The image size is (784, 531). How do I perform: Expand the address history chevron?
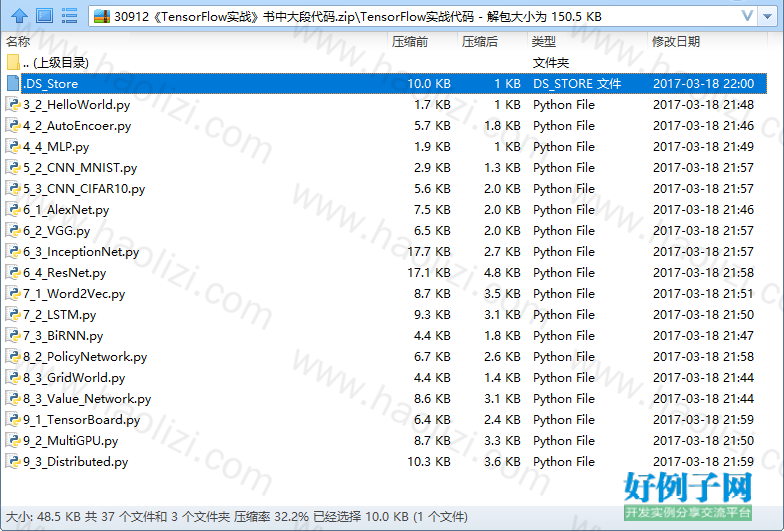point(748,16)
